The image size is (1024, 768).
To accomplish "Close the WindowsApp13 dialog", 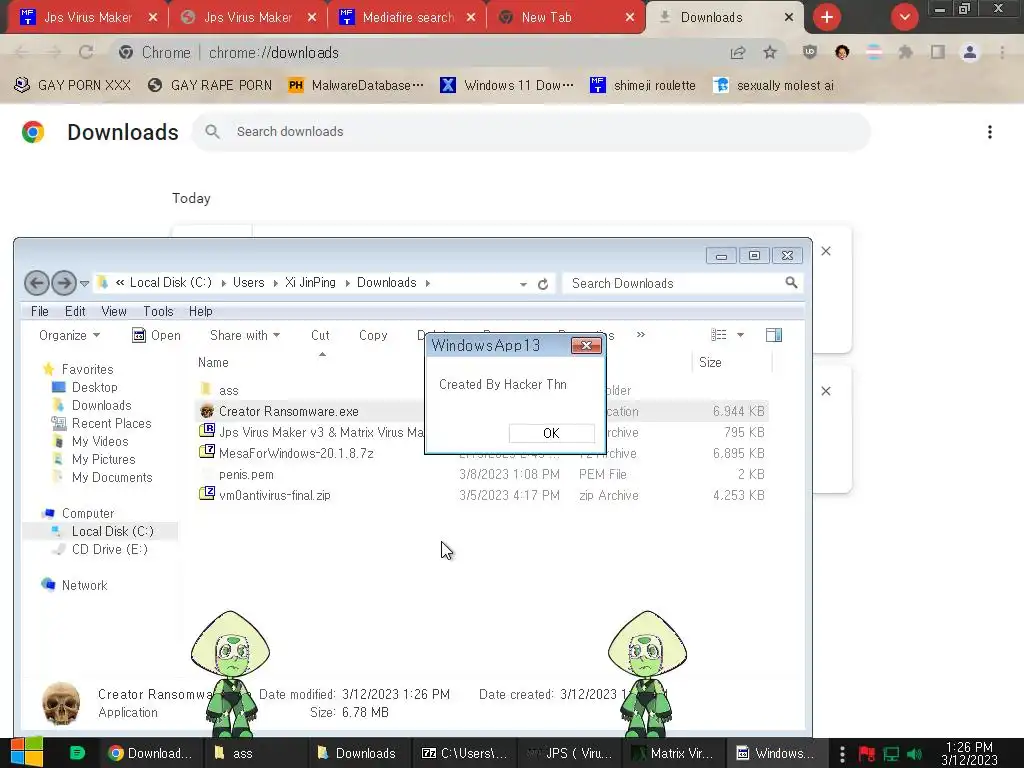I will coord(586,345).
